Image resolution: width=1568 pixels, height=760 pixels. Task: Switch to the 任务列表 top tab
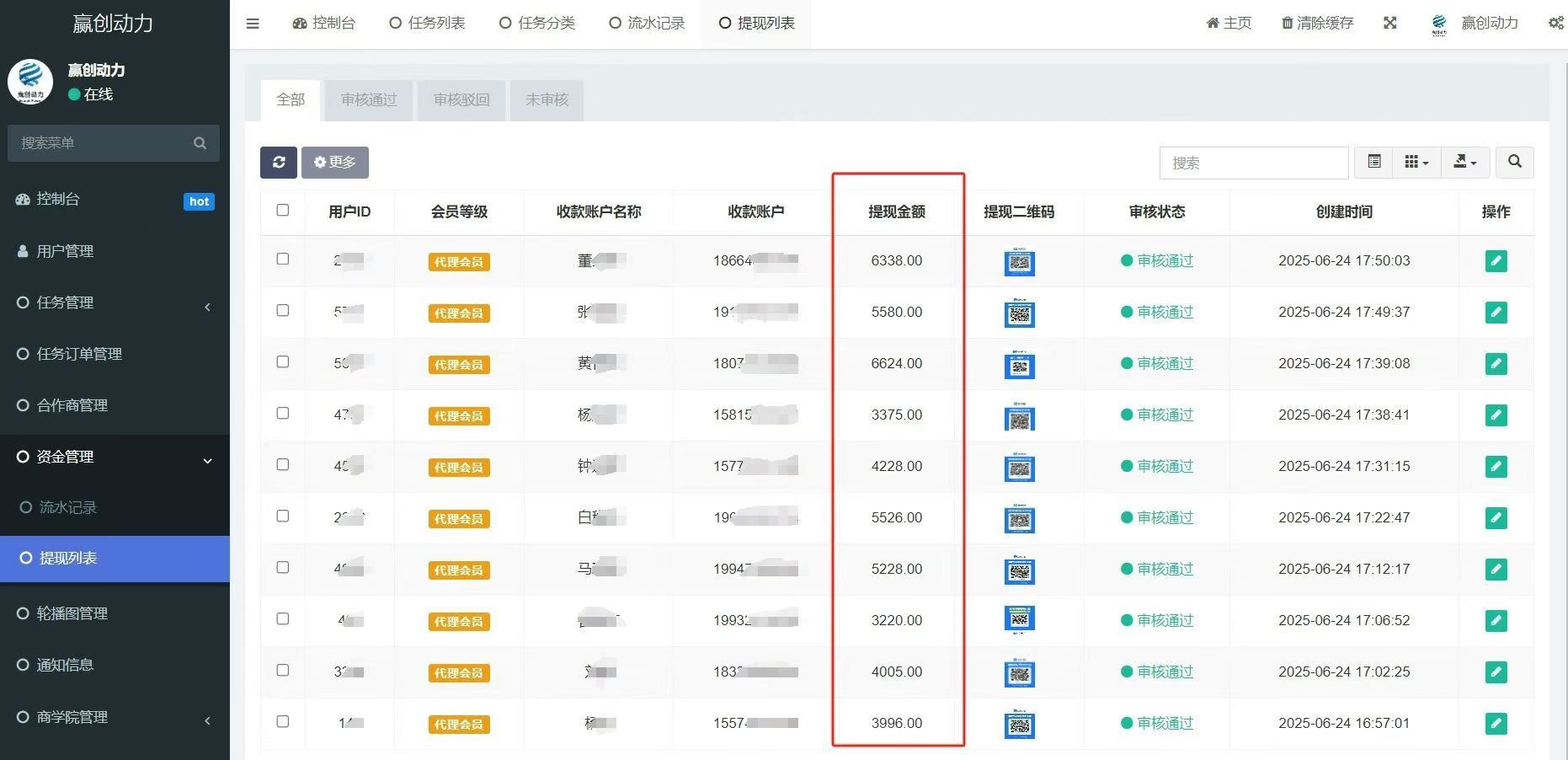tap(428, 23)
